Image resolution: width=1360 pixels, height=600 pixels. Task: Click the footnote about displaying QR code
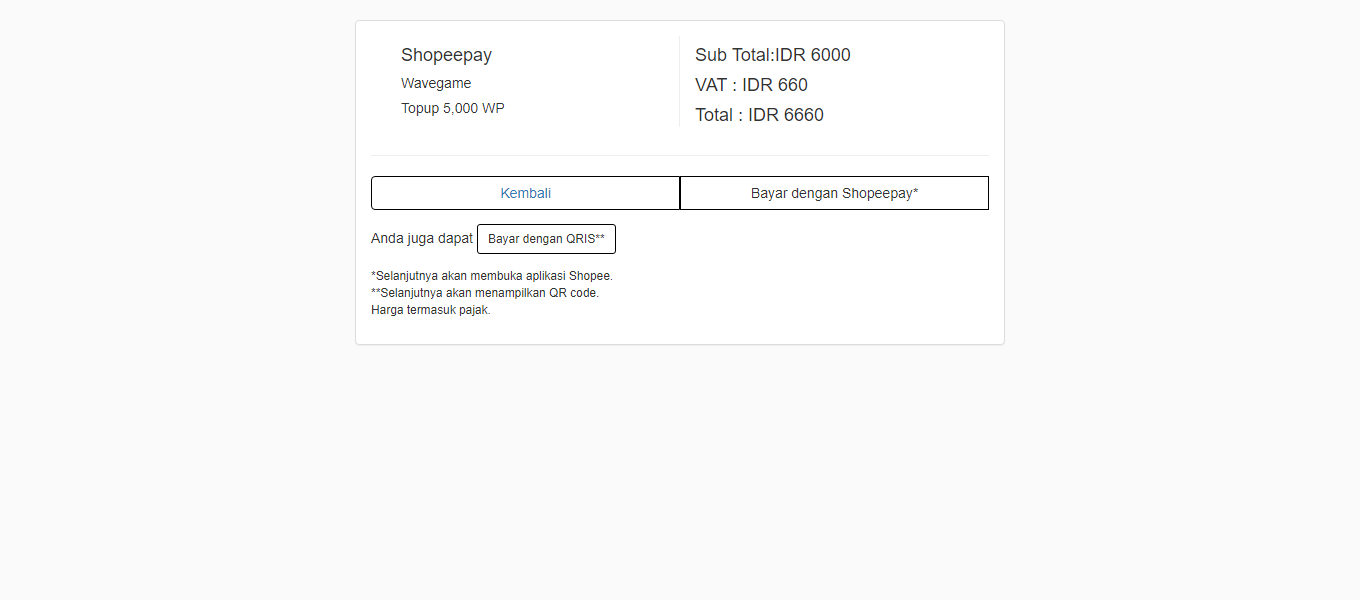point(485,293)
